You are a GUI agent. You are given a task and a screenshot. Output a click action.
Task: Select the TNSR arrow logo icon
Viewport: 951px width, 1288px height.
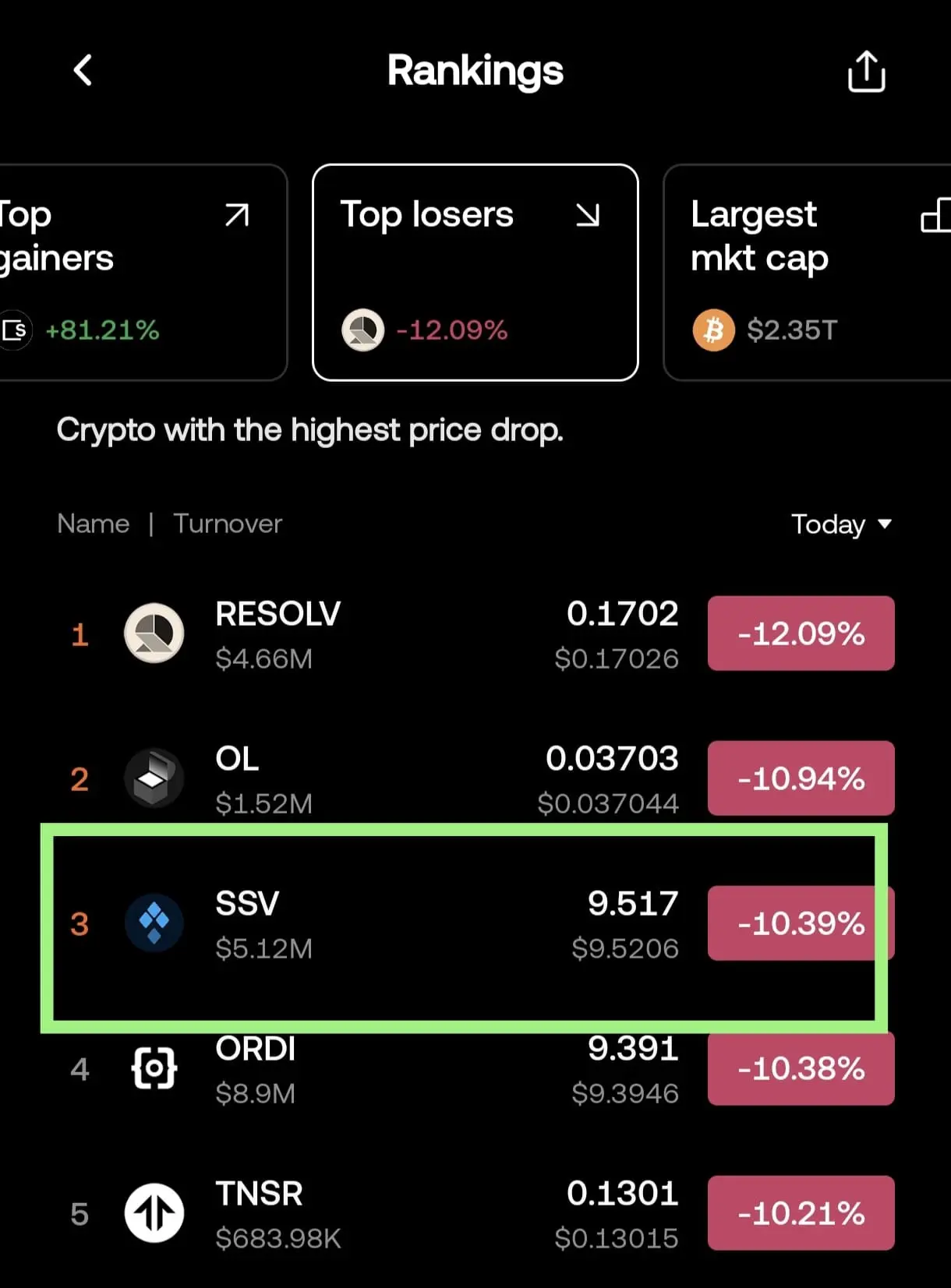[x=154, y=1213]
